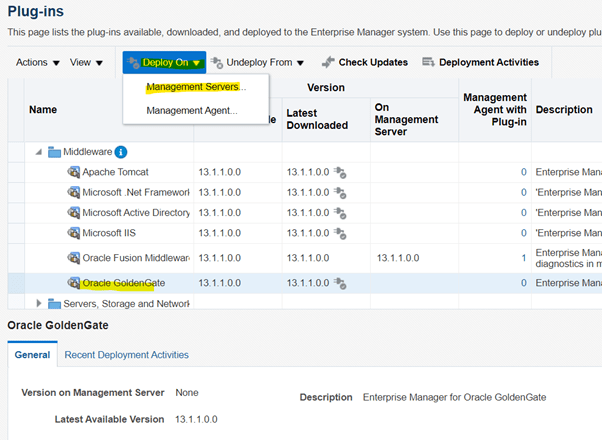
Task: Click the Apache Tomcat latest downloaded status icon
Action: click(340, 173)
